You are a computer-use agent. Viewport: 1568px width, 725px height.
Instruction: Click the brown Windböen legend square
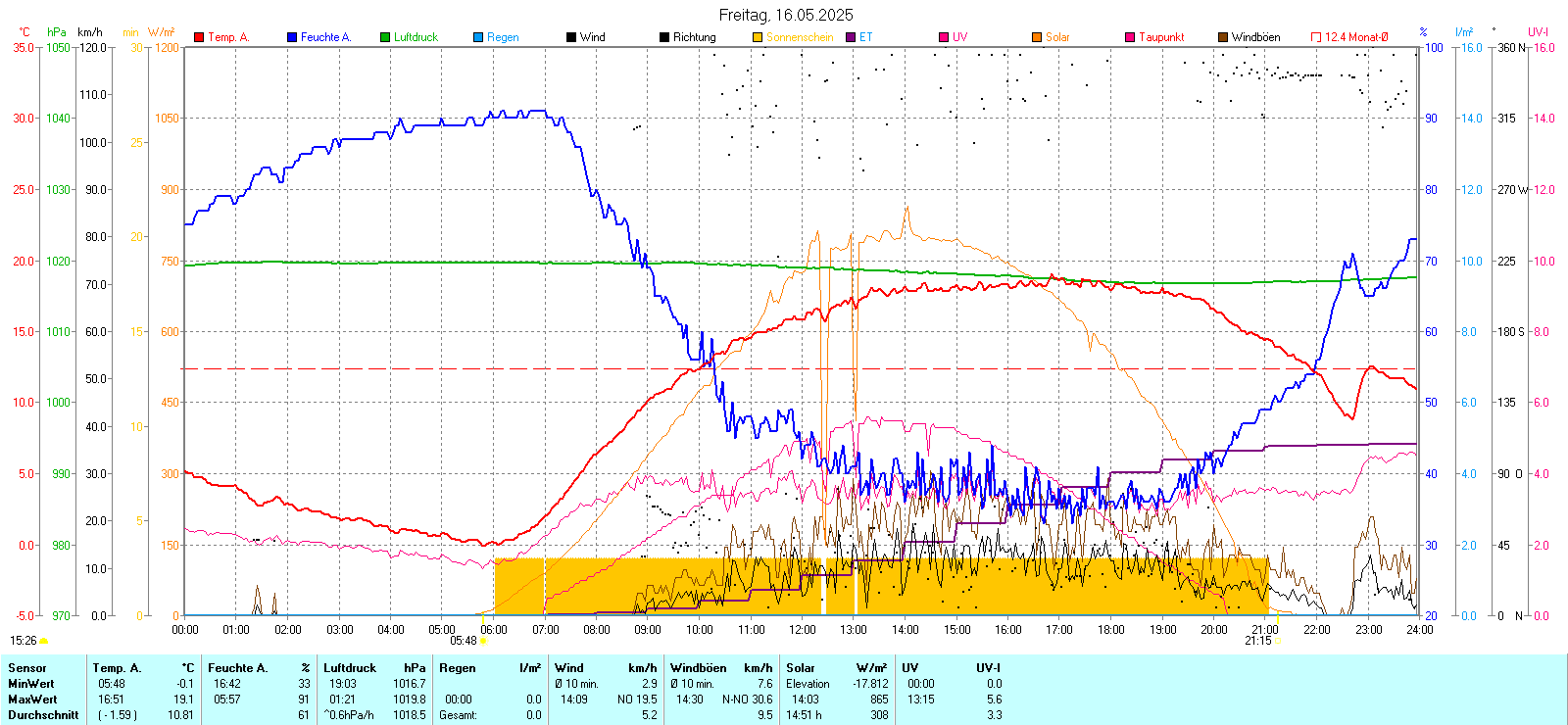click(1223, 37)
